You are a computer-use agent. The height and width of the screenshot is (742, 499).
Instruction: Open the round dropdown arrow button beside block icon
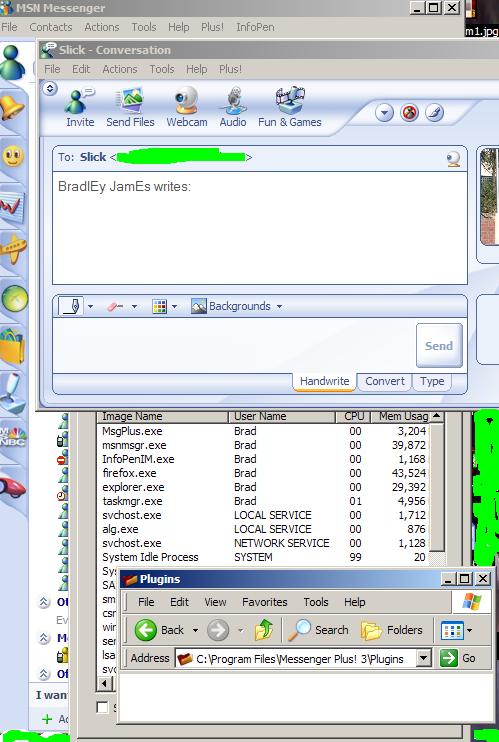tap(384, 113)
